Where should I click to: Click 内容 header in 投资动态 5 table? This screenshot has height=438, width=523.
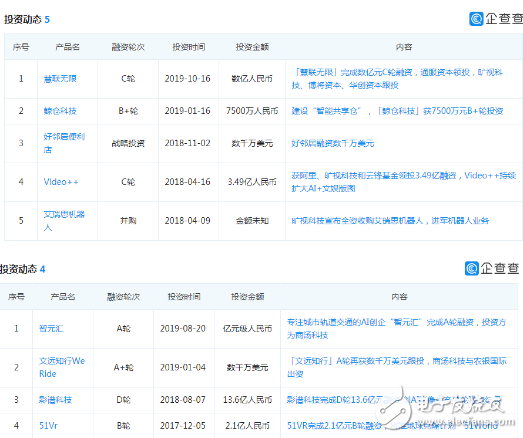point(404,47)
